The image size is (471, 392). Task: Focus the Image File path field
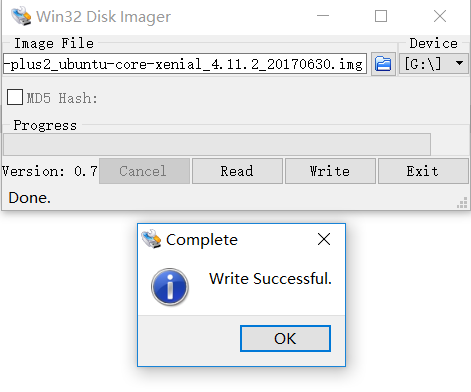tap(185, 64)
